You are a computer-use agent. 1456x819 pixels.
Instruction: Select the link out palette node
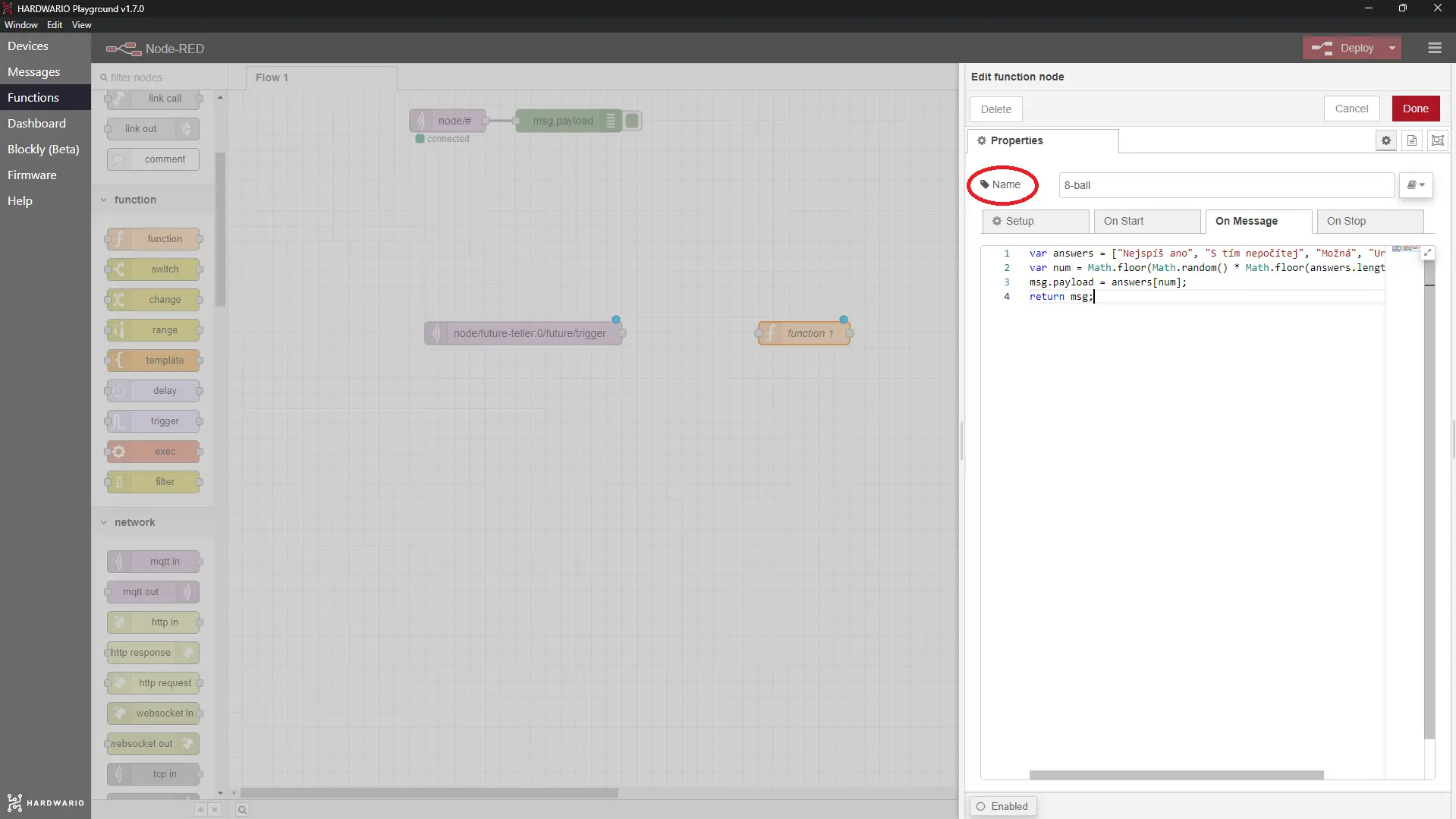coord(153,129)
